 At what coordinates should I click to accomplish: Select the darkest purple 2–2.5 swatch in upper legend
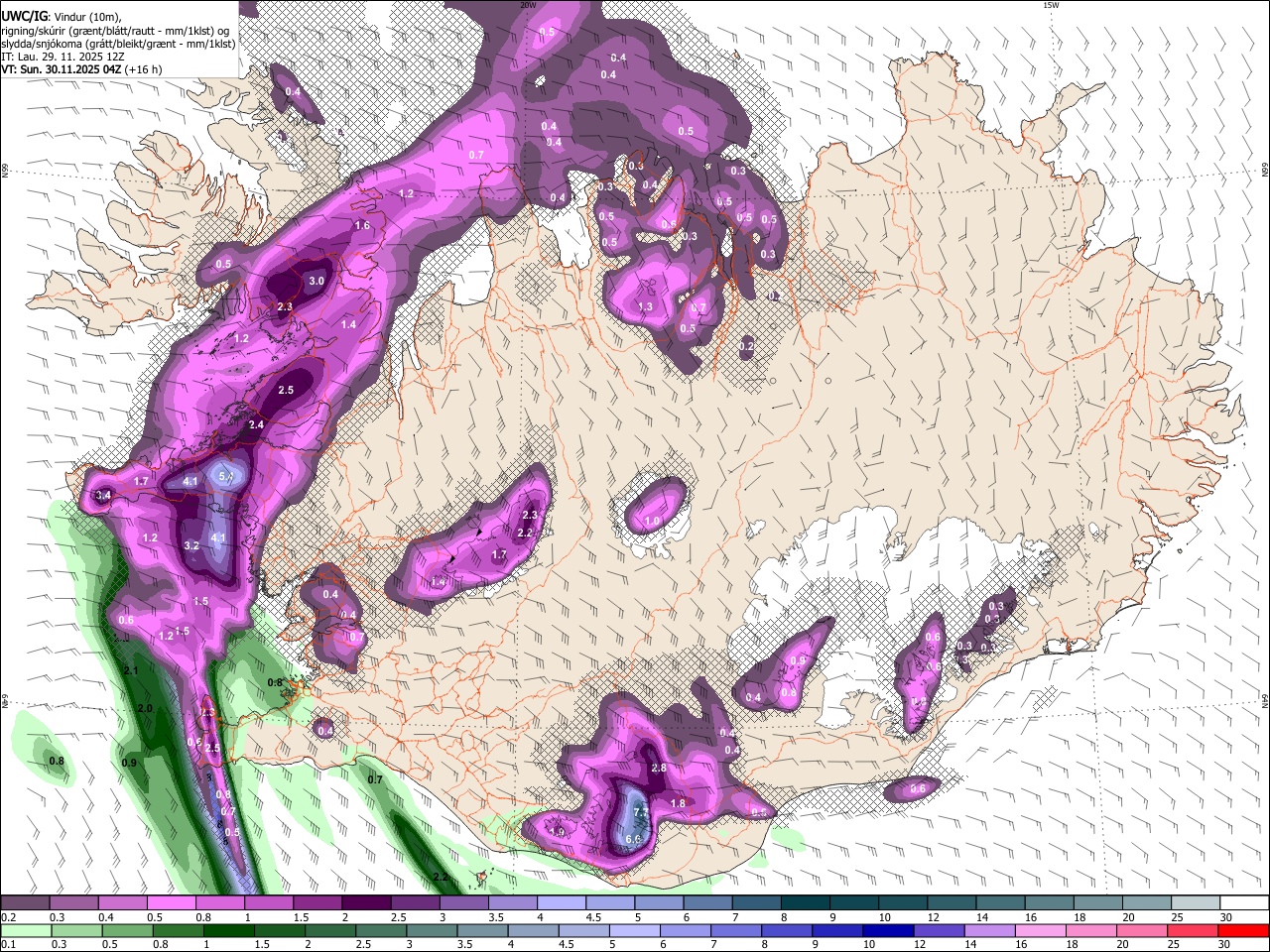pos(366,903)
